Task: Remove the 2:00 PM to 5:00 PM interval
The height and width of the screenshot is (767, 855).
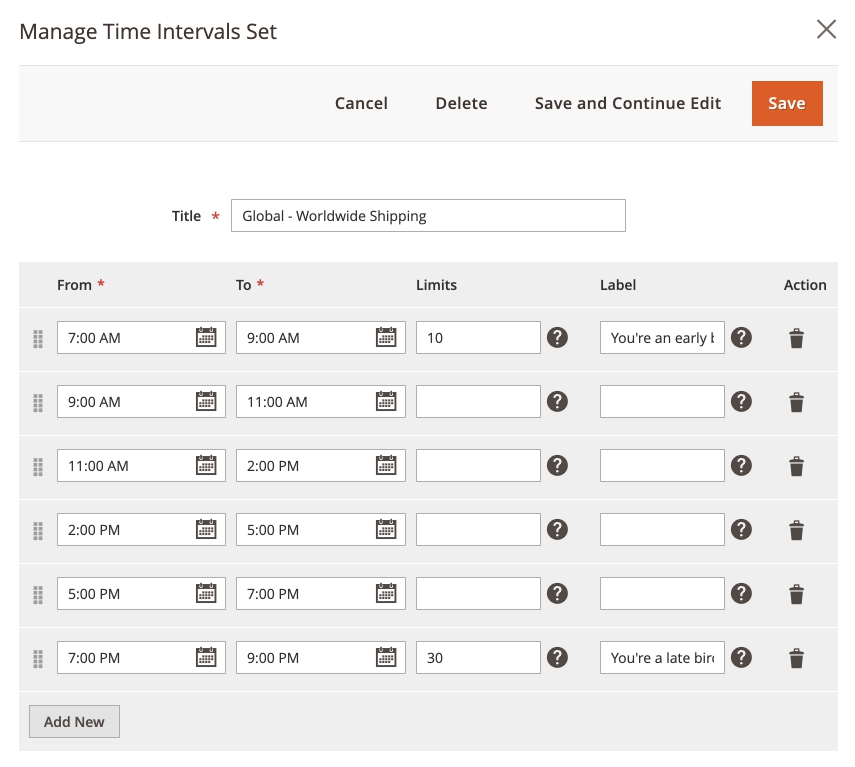Action: (x=796, y=530)
